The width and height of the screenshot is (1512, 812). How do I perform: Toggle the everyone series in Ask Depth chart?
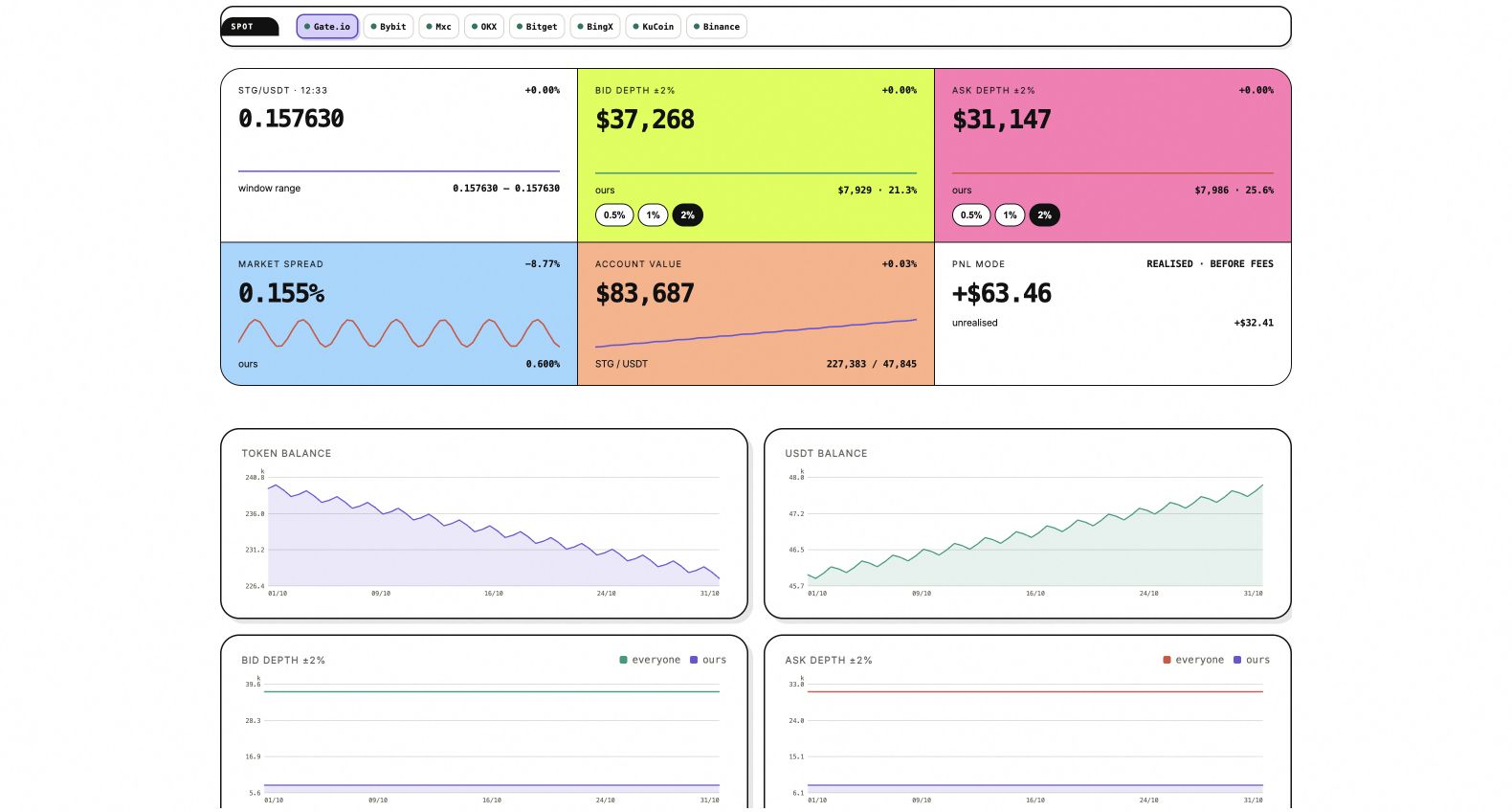pos(1193,660)
